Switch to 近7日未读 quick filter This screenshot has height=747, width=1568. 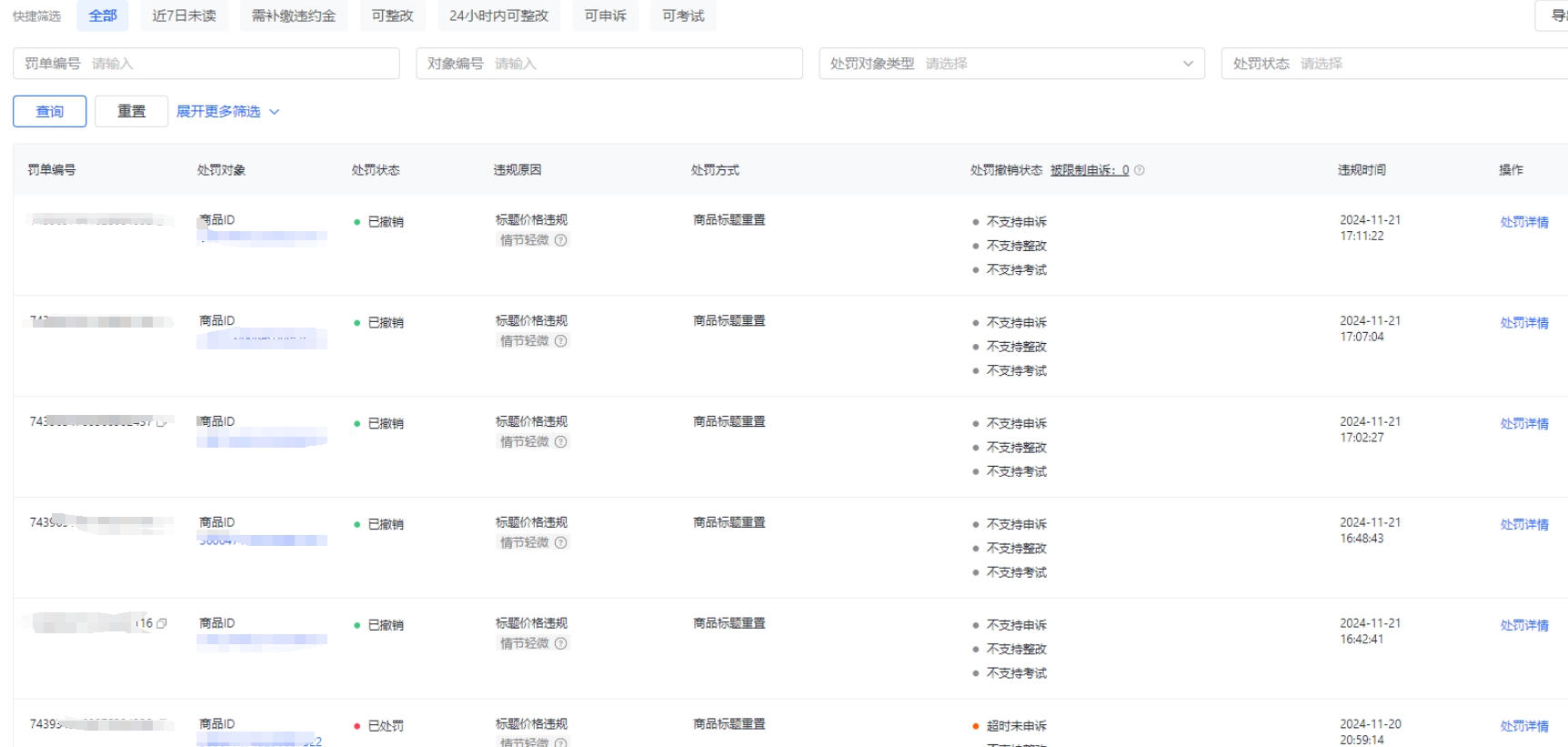(184, 15)
